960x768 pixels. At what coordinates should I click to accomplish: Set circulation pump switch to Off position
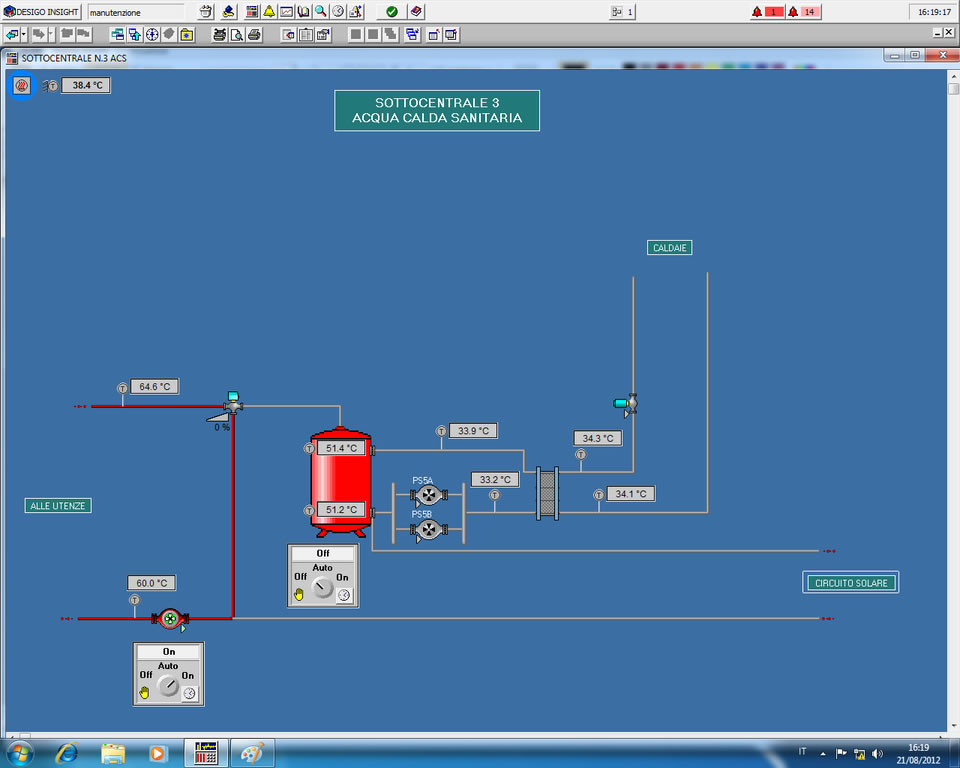[146, 674]
